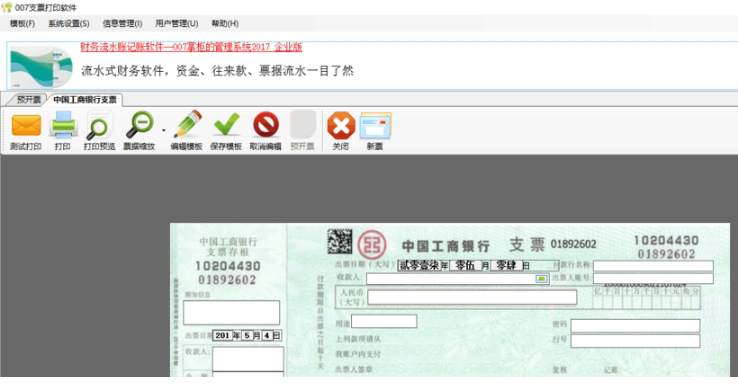Click the 关闭 red X icon
Screen dimensions: 738x392
point(341,125)
